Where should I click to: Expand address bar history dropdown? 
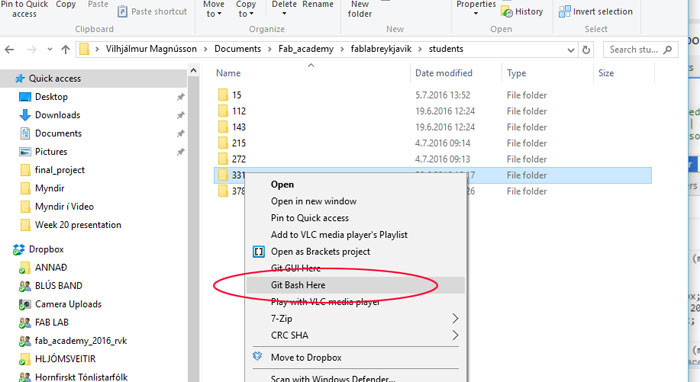[x=571, y=50]
